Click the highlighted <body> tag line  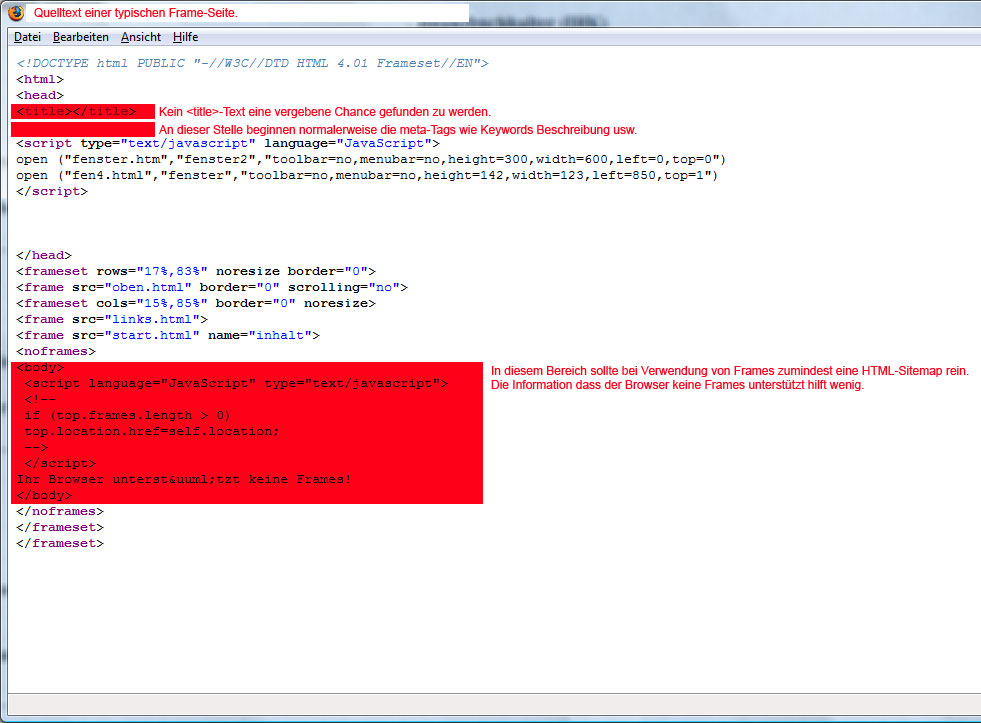point(40,367)
